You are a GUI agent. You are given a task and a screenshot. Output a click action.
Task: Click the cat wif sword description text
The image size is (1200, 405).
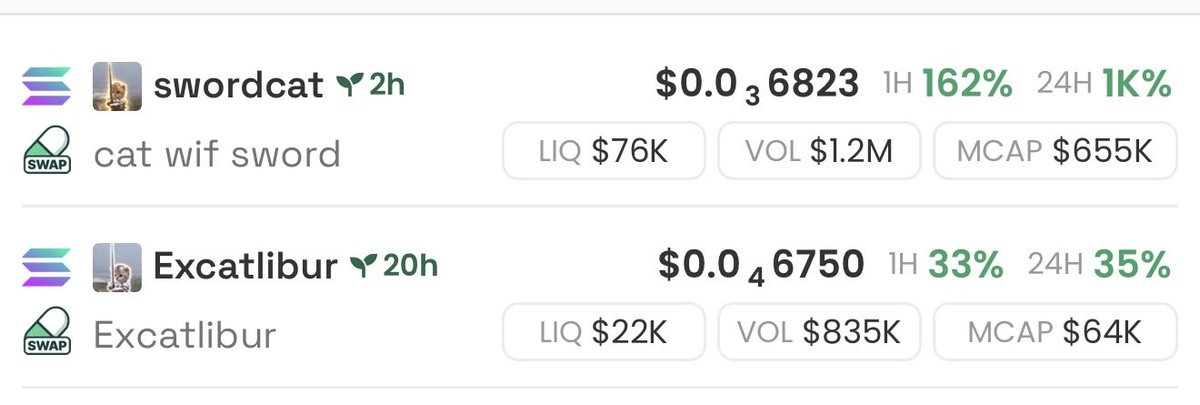[217, 154]
